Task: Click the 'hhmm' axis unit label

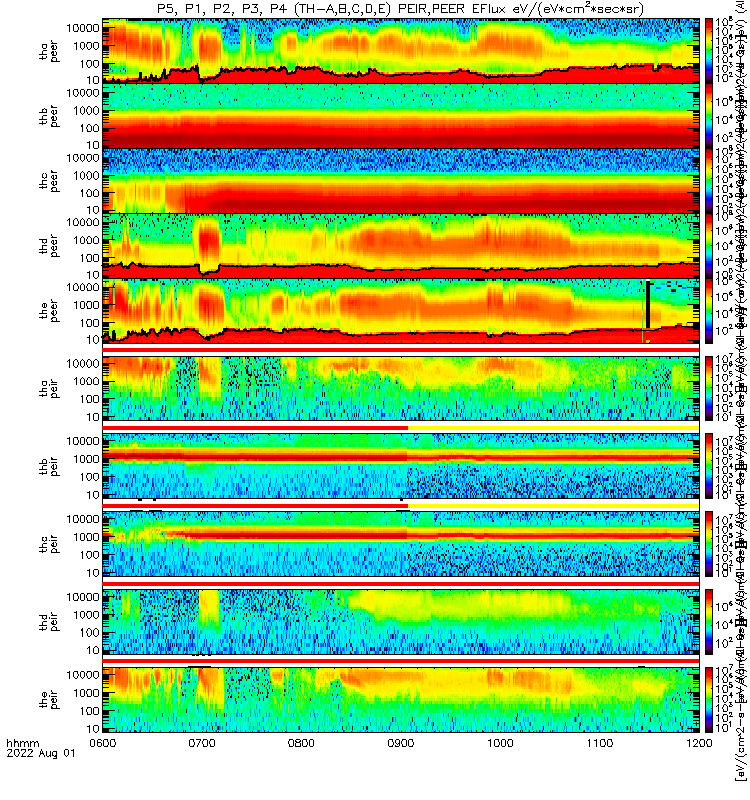Action: pos(22,743)
